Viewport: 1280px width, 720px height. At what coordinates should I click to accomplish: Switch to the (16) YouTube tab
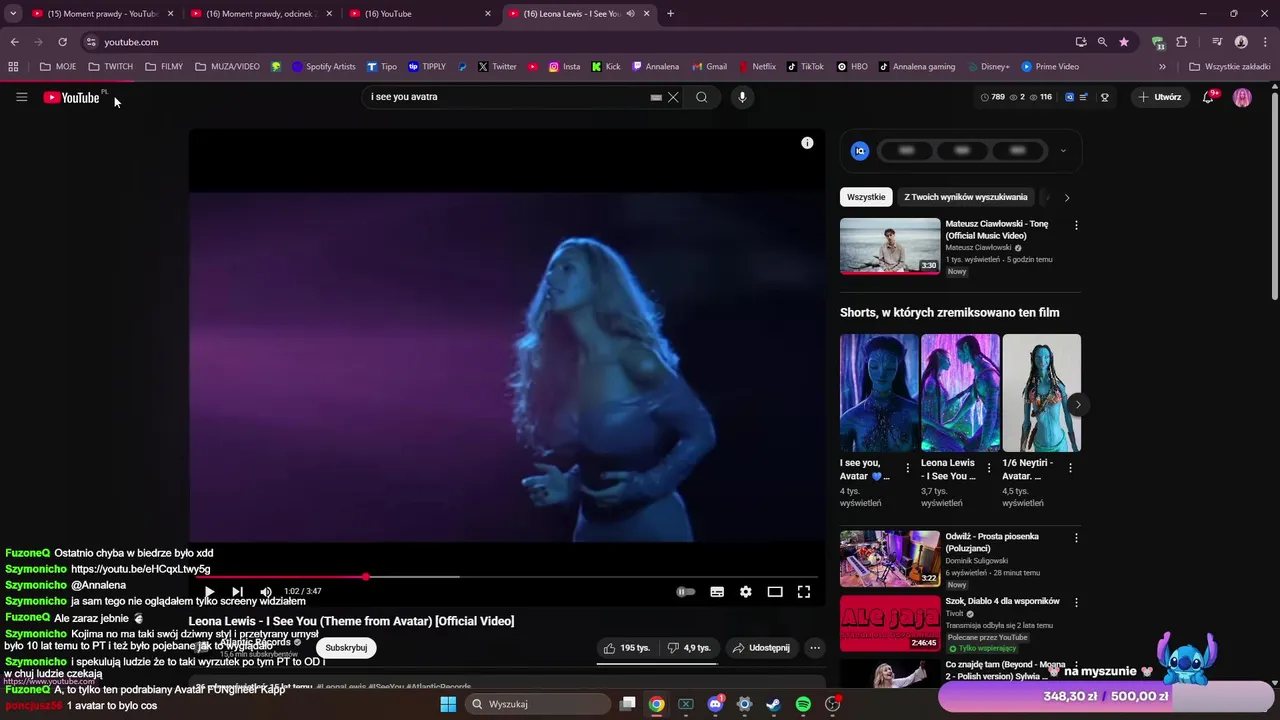(419, 14)
